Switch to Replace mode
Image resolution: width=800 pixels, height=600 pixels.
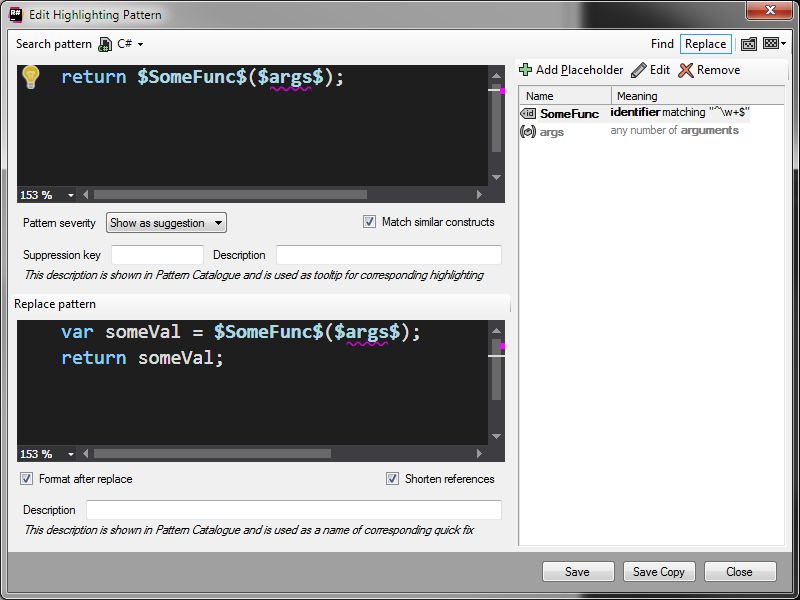point(706,44)
